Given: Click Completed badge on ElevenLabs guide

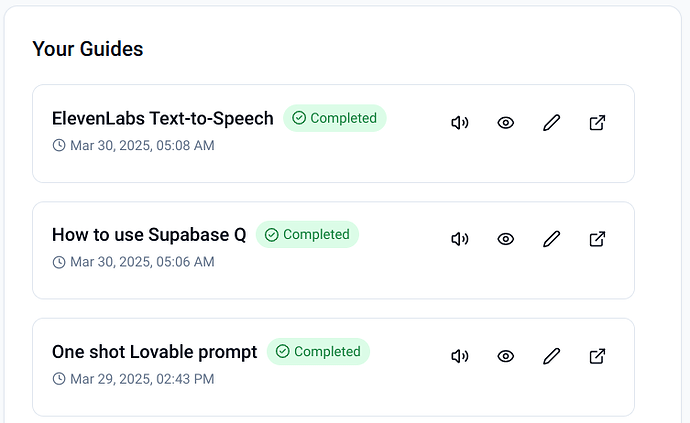Looking at the screenshot, I should click(x=335, y=118).
